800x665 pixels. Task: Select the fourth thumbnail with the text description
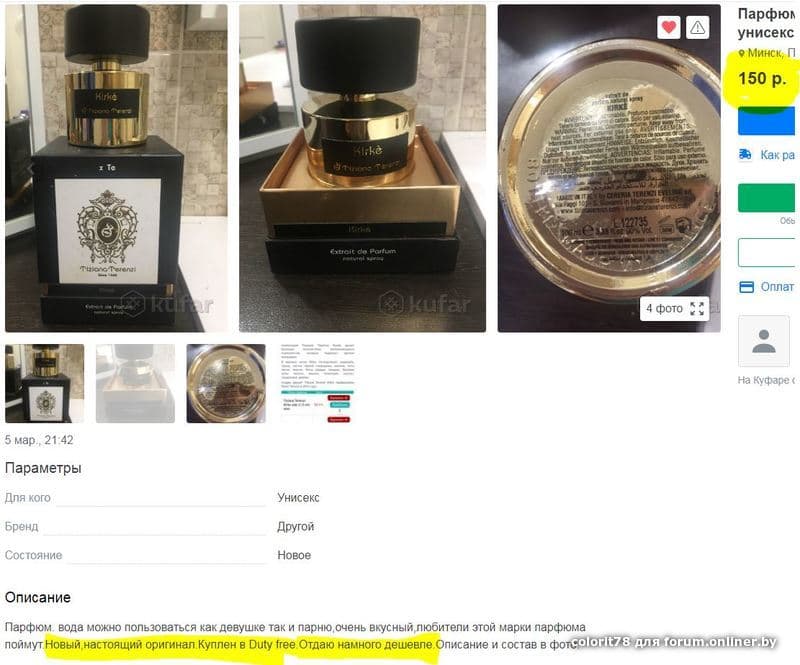[317, 383]
